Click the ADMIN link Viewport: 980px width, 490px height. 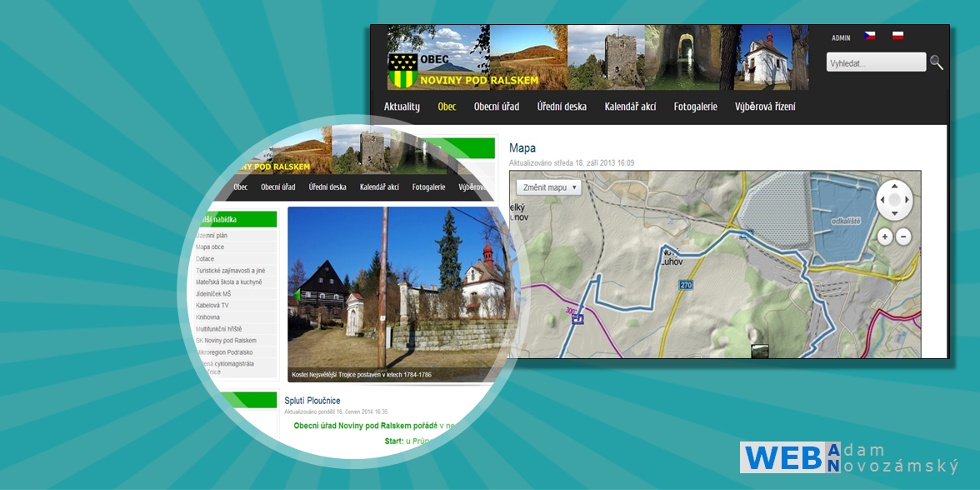click(x=841, y=38)
